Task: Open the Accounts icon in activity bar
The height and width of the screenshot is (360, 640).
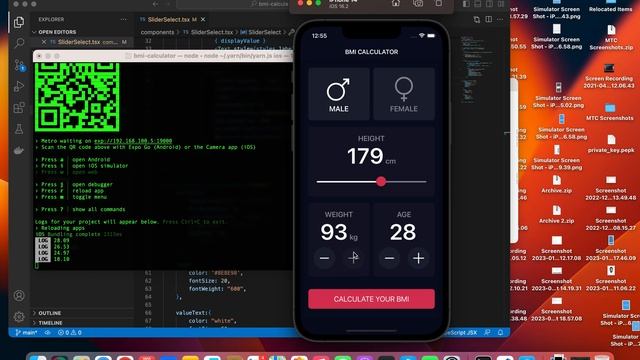Action: 19,296
